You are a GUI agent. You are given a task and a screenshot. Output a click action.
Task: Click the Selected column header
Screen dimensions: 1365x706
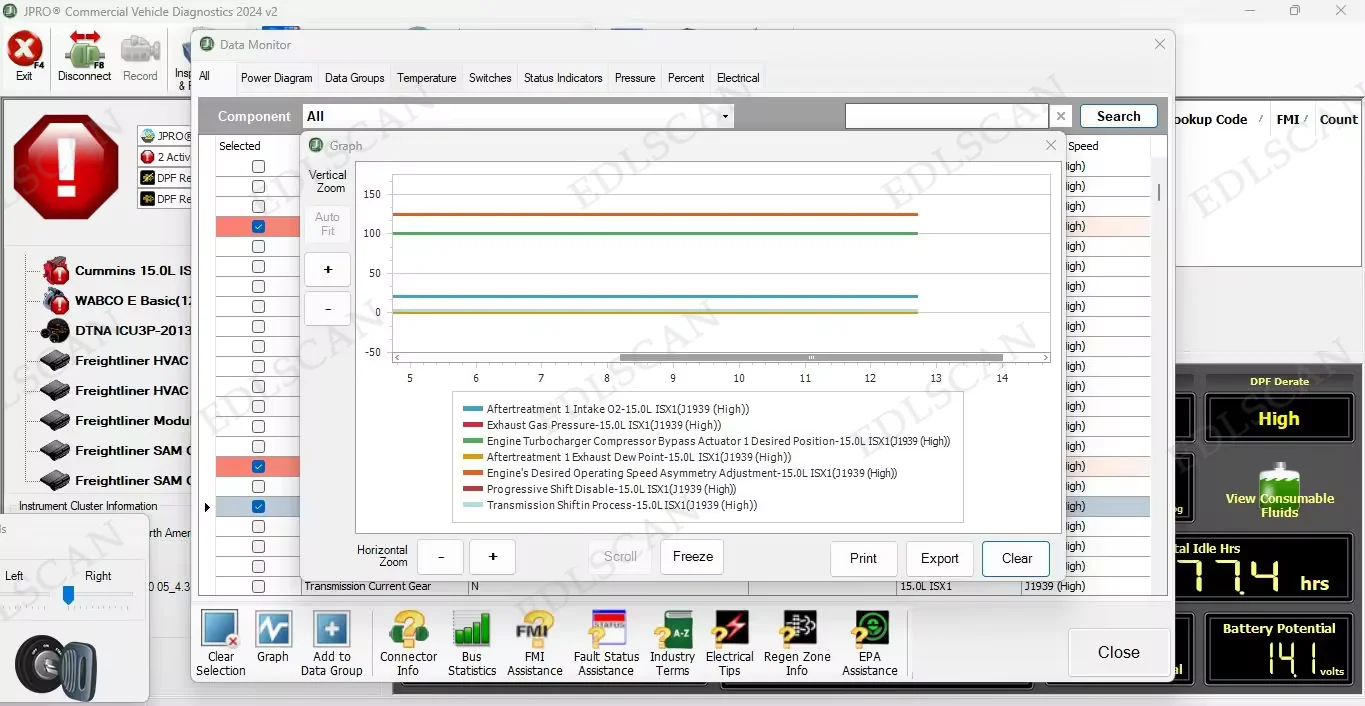coord(240,146)
